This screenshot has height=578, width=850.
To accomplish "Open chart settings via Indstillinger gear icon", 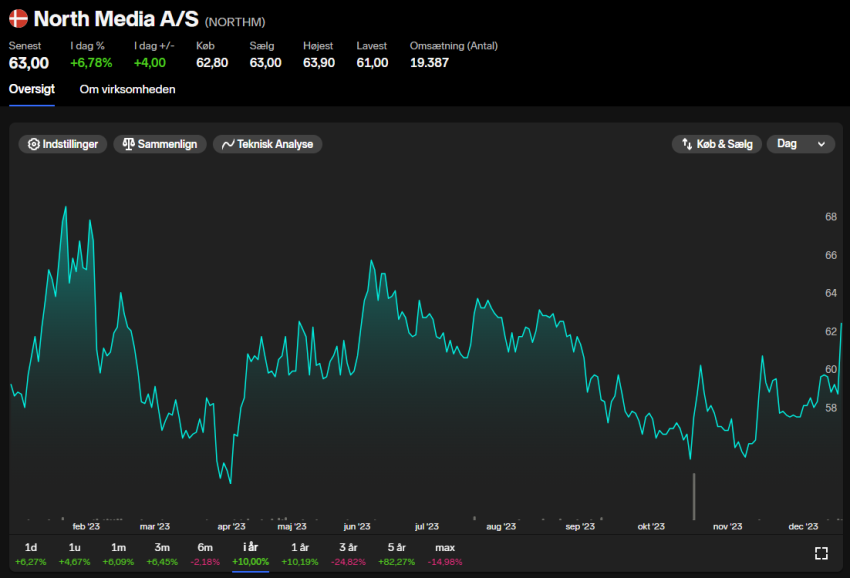I will click(34, 144).
